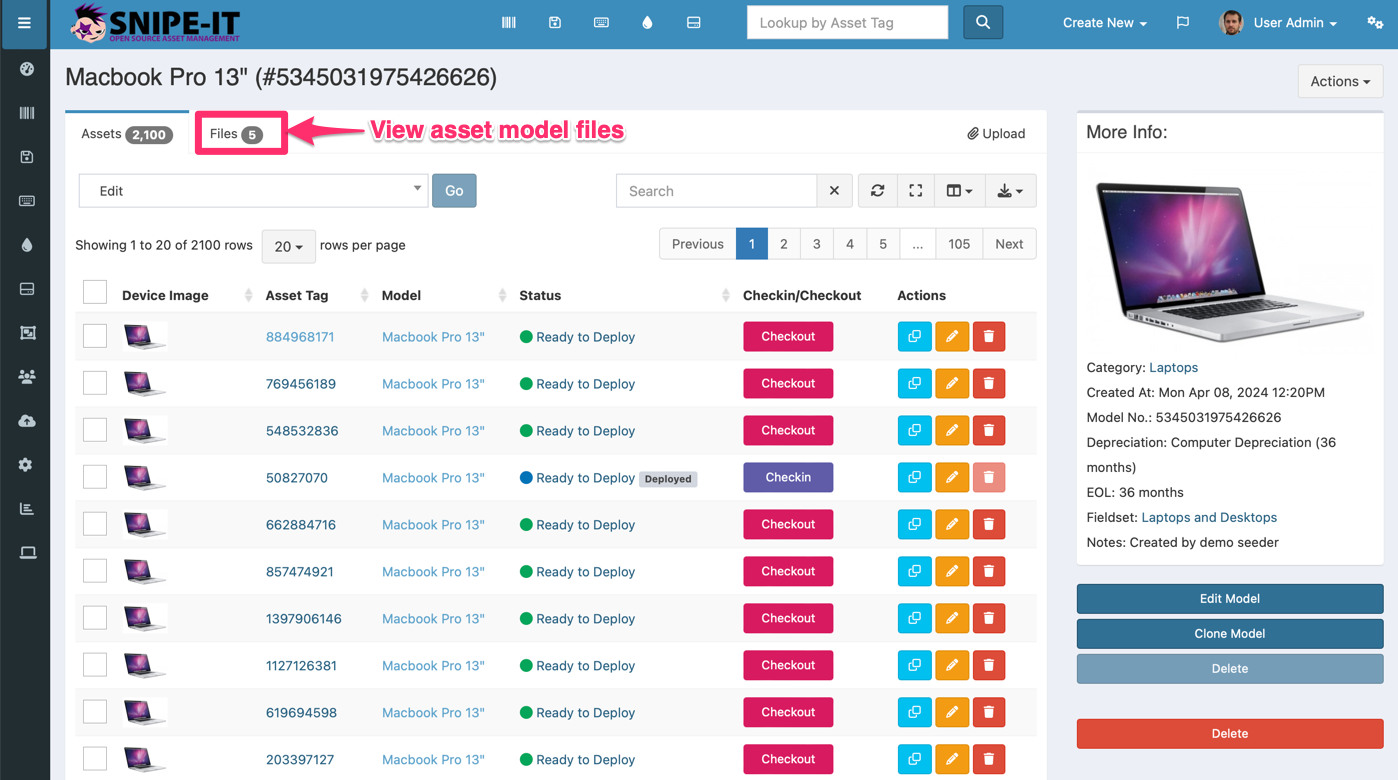Open the admin settings gears icon at the top right
The width and height of the screenshot is (1398, 780).
[1375, 22]
